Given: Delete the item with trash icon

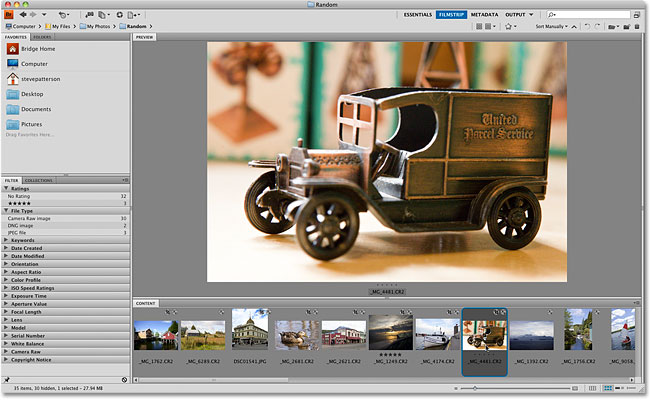Looking at the screenshot, I should [637, 27].
